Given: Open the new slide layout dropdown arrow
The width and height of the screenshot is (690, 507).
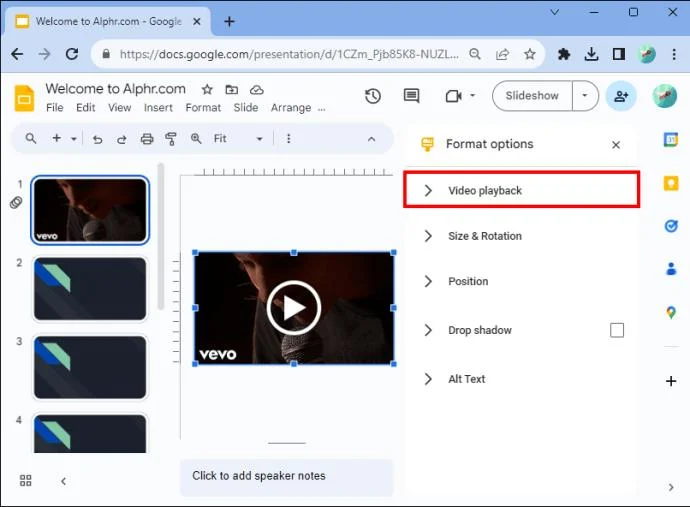Looking at the screenshot, I should (x=73, y=139).
